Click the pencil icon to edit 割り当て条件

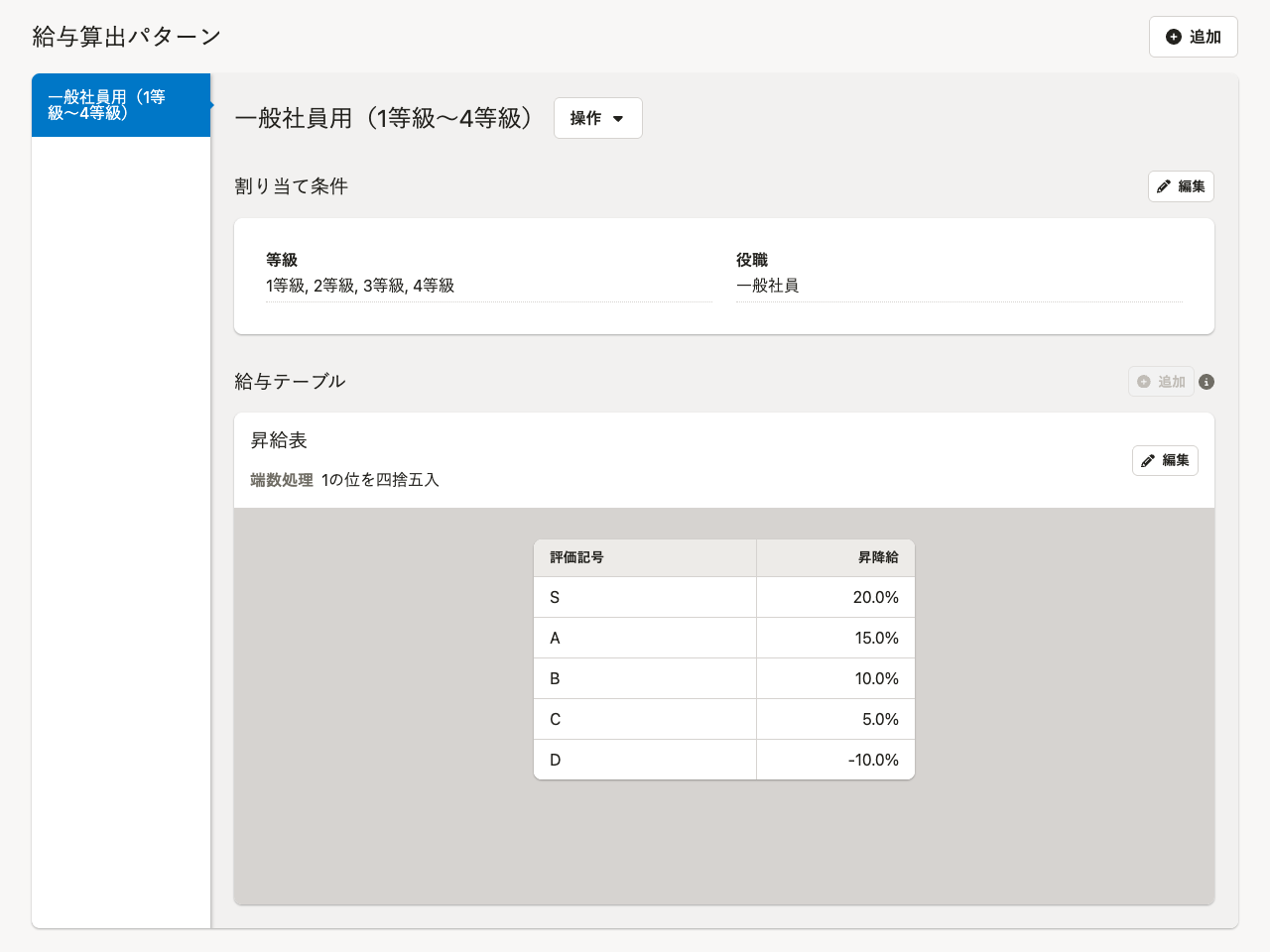click(1164, 186)
